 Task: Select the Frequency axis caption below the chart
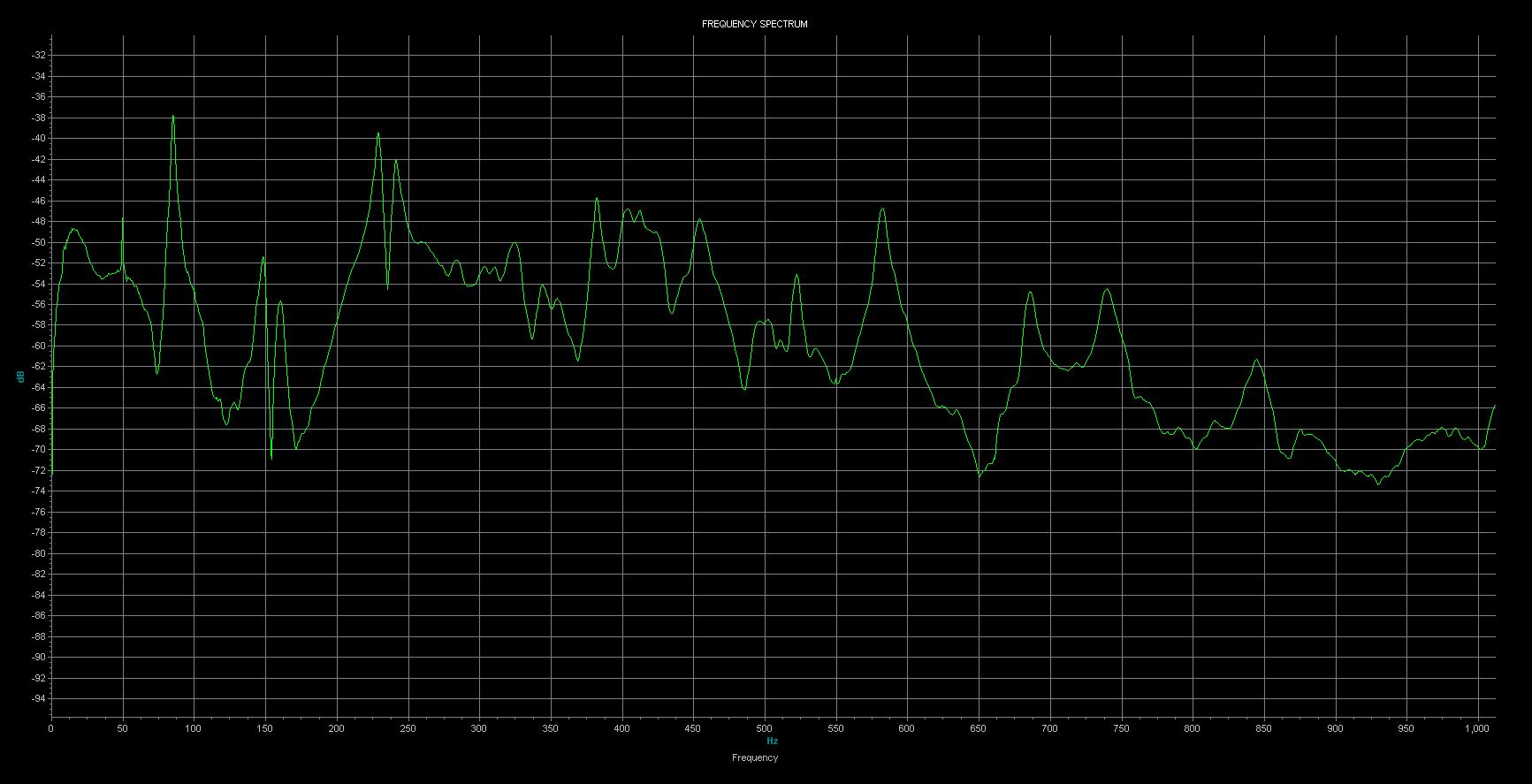tap(755, 757)
